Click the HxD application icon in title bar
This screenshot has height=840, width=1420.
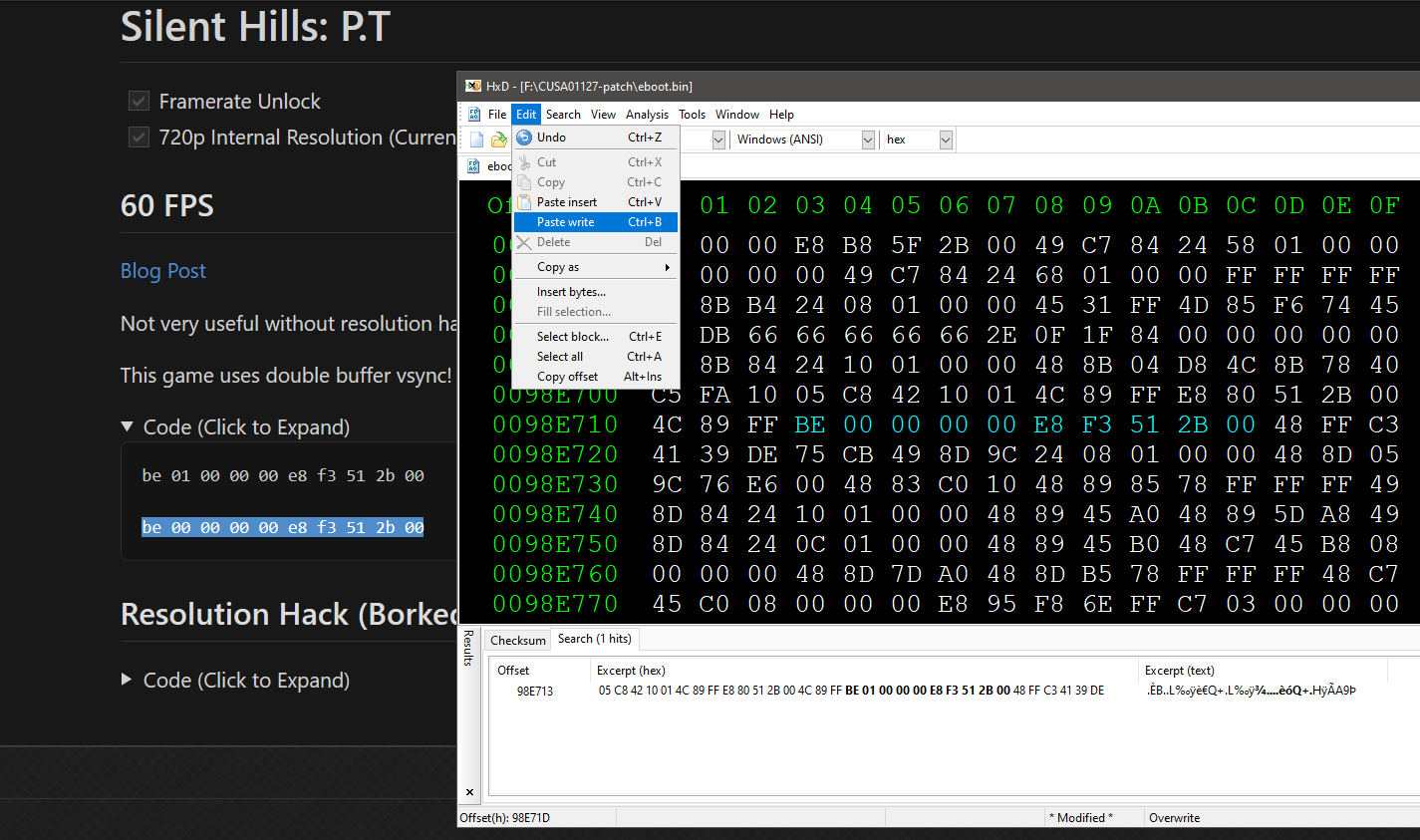click(x=473, y=86)
